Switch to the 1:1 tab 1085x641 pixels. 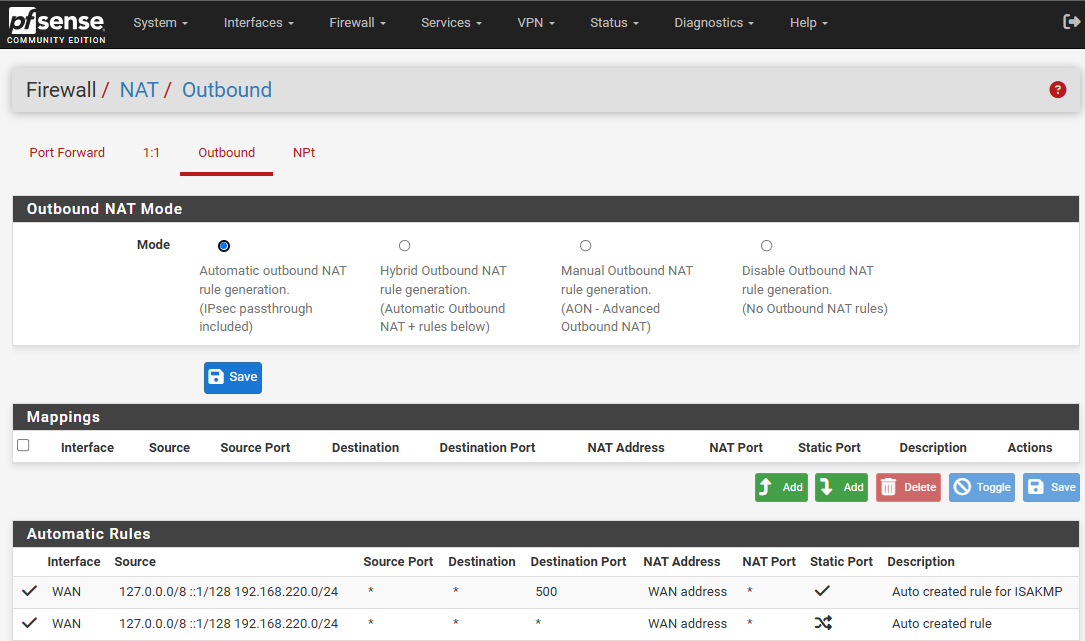pyautogui.click(x=152, y=152)
